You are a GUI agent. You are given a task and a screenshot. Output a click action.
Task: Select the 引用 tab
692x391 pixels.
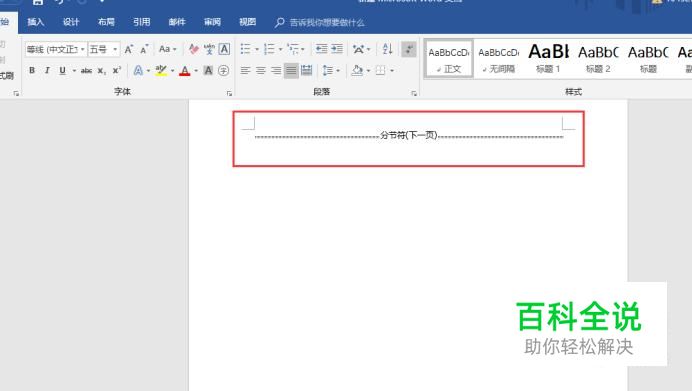142,22
